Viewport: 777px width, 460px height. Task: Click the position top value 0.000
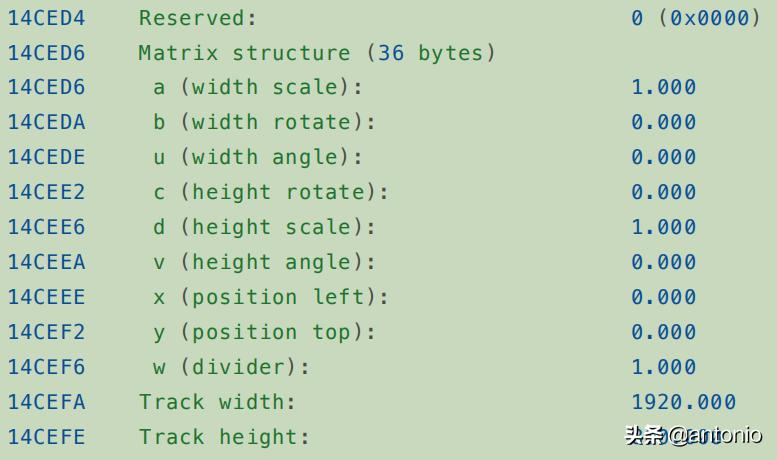tap(664, 333)
